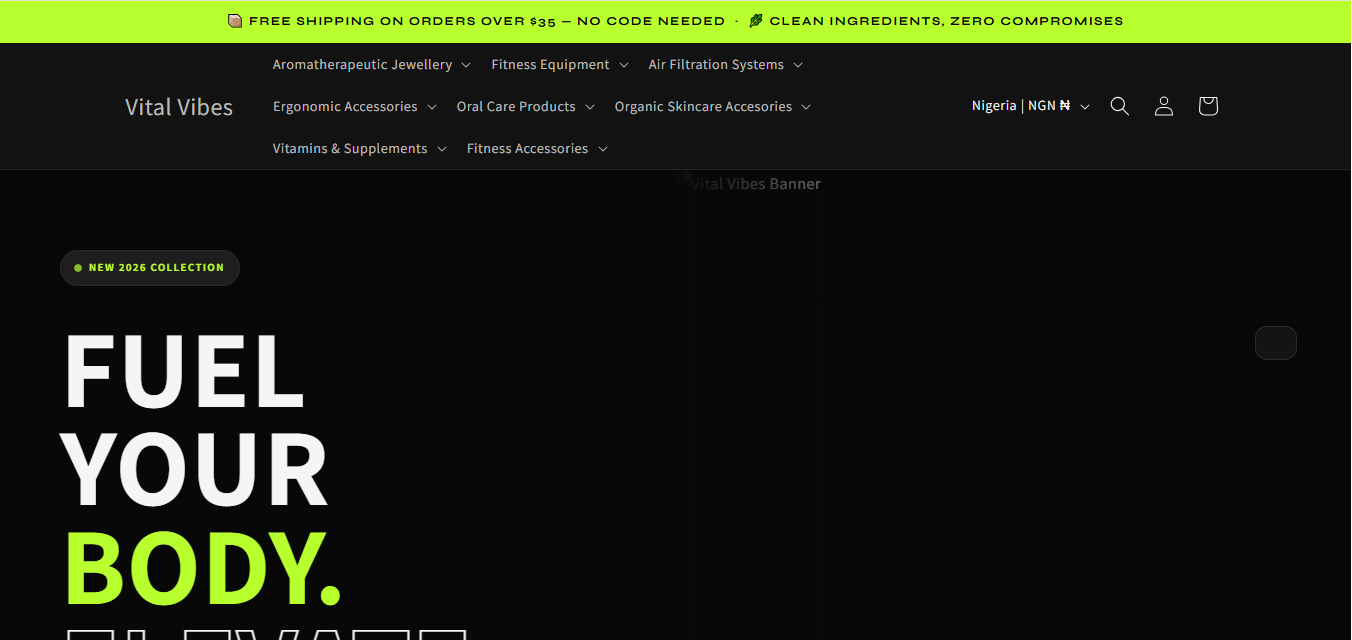The width and height of the screenshot is (1352, 640).
Task: Click the dark rounded button at right of banner
Action: (x=1275, y=343)
